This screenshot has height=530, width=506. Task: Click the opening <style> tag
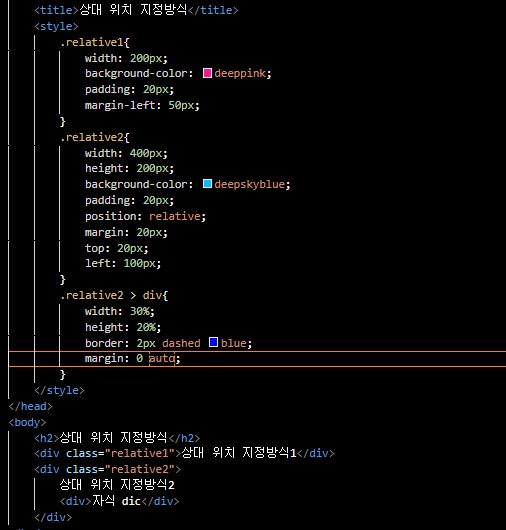[56, 26]
